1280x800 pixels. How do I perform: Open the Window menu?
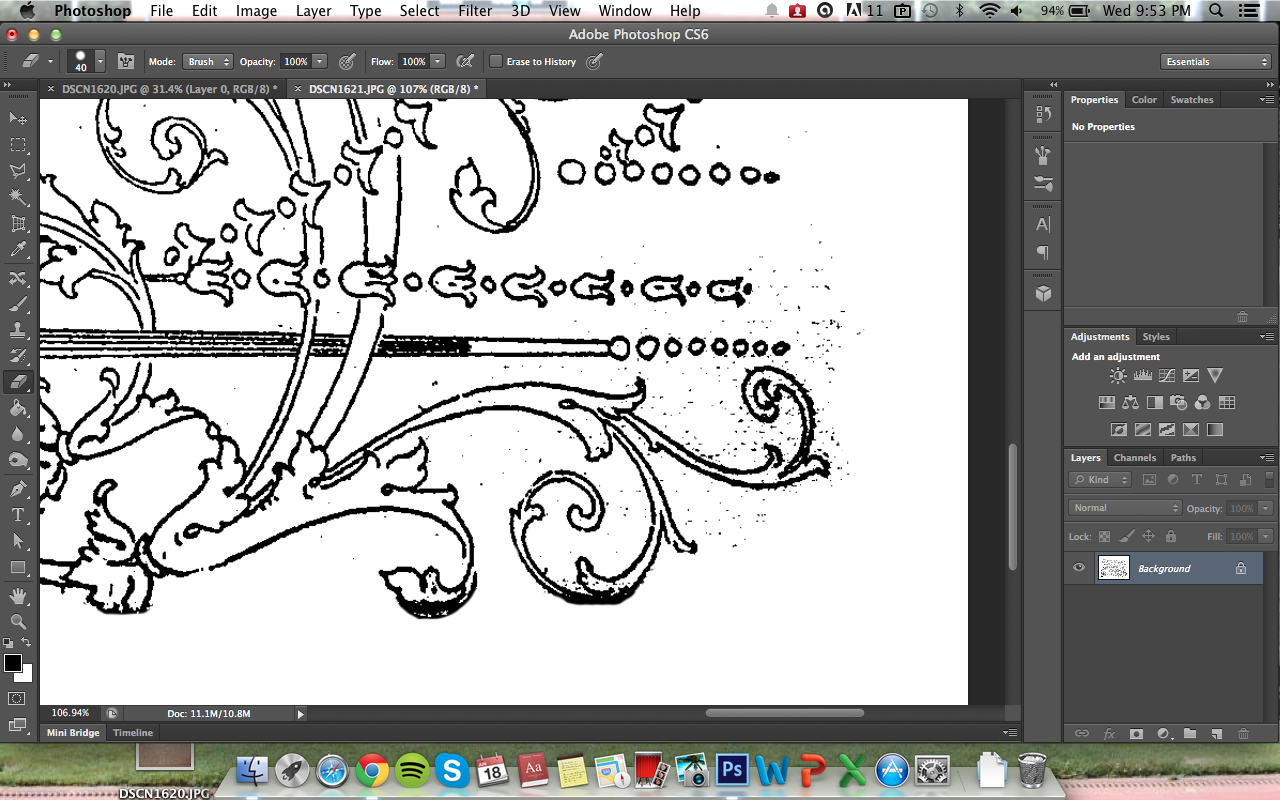[625, 11]
